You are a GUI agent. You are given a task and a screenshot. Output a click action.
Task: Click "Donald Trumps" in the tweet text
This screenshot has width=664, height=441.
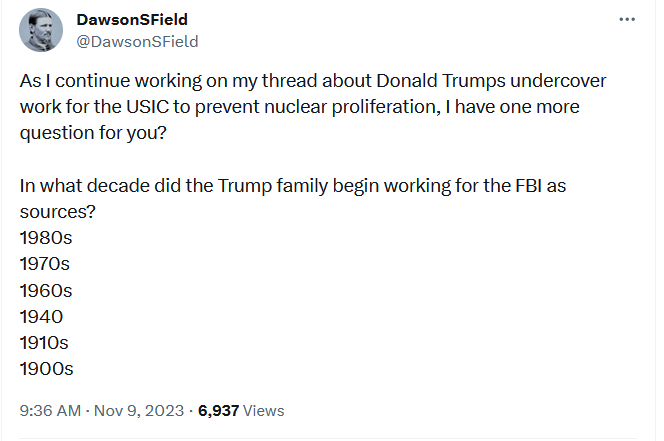click(441, 81)
